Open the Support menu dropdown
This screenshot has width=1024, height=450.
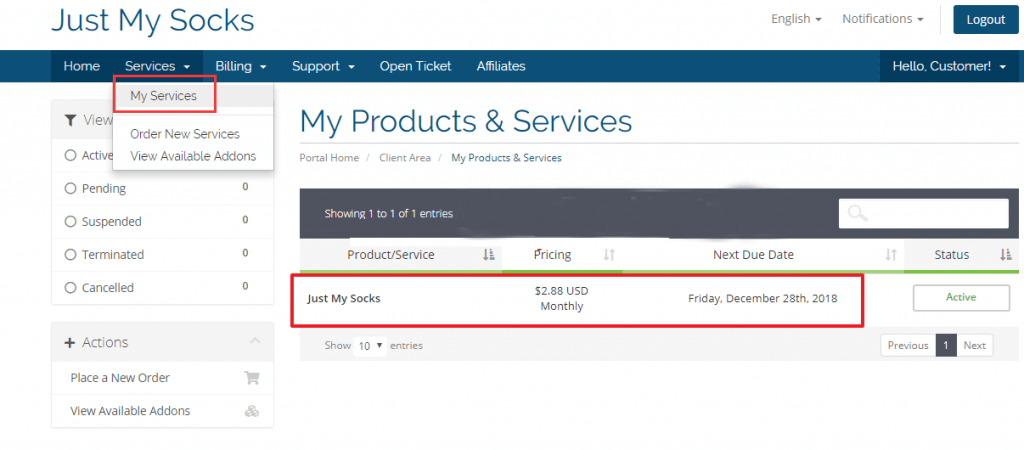click(x=323, y=66)
